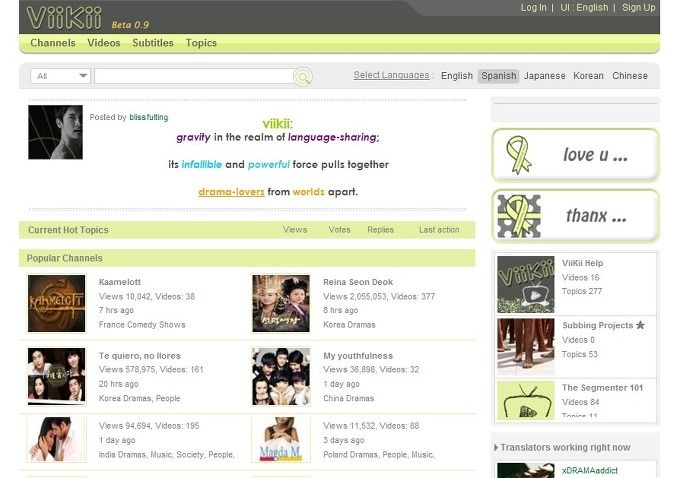Click blissfulting's avatar photo

(x=55, y=132)
